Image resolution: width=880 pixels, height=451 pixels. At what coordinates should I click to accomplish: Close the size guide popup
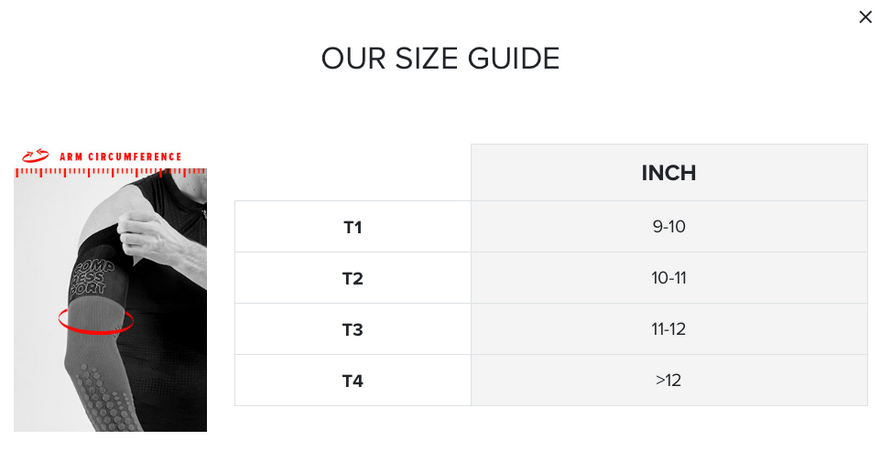865,17
